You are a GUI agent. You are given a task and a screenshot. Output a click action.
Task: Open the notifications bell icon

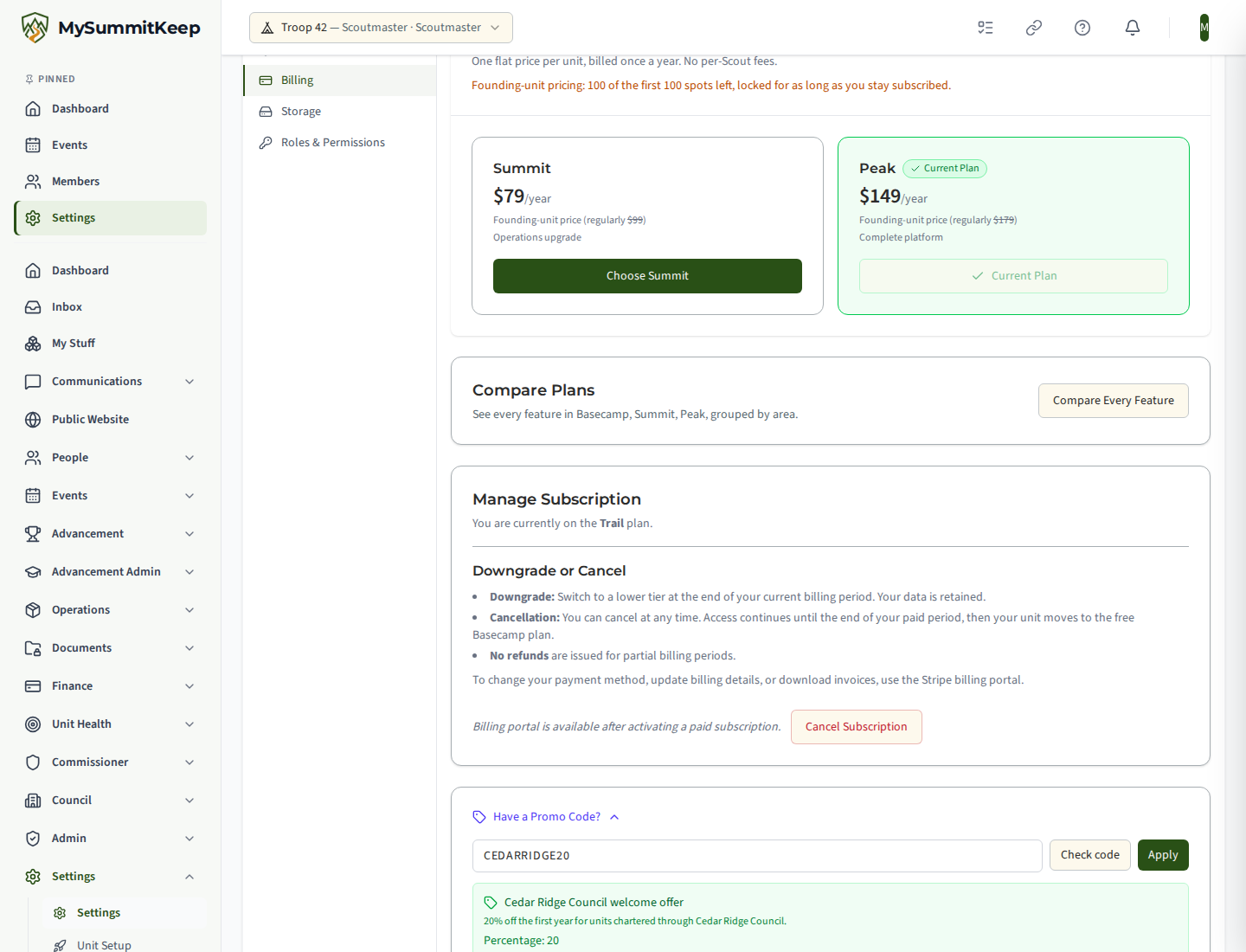click(1132, 28)
